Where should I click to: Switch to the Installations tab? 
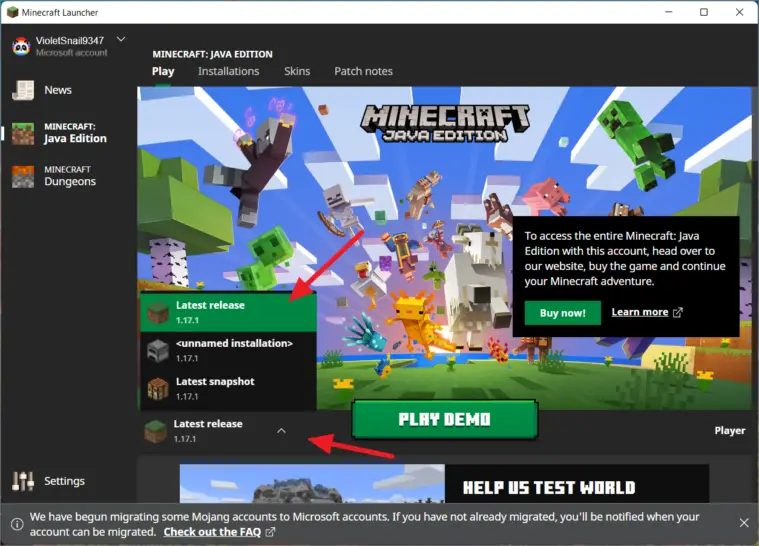(228, 71)
